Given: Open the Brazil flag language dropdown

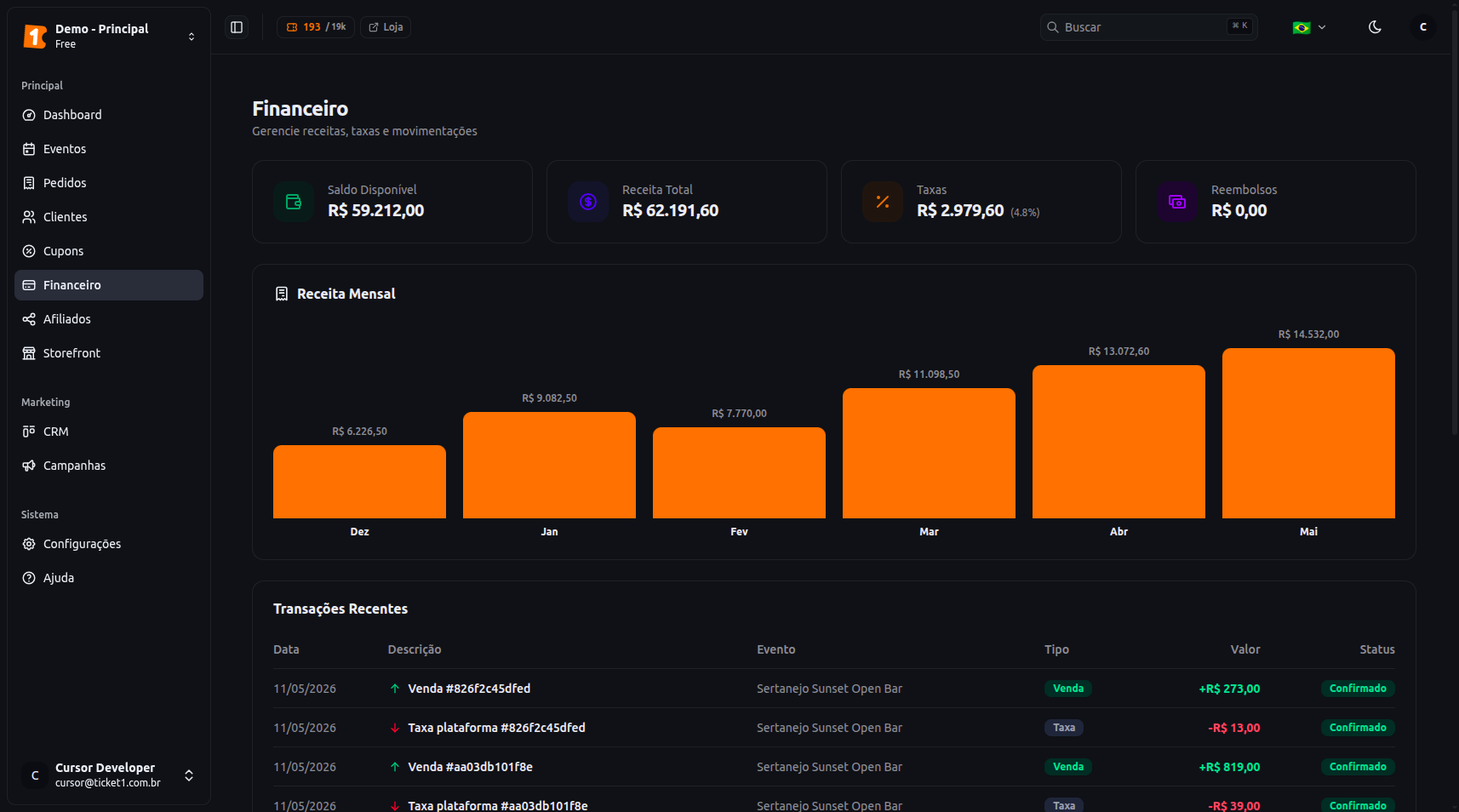Looking at the screenshot, I should point(1309,27).
